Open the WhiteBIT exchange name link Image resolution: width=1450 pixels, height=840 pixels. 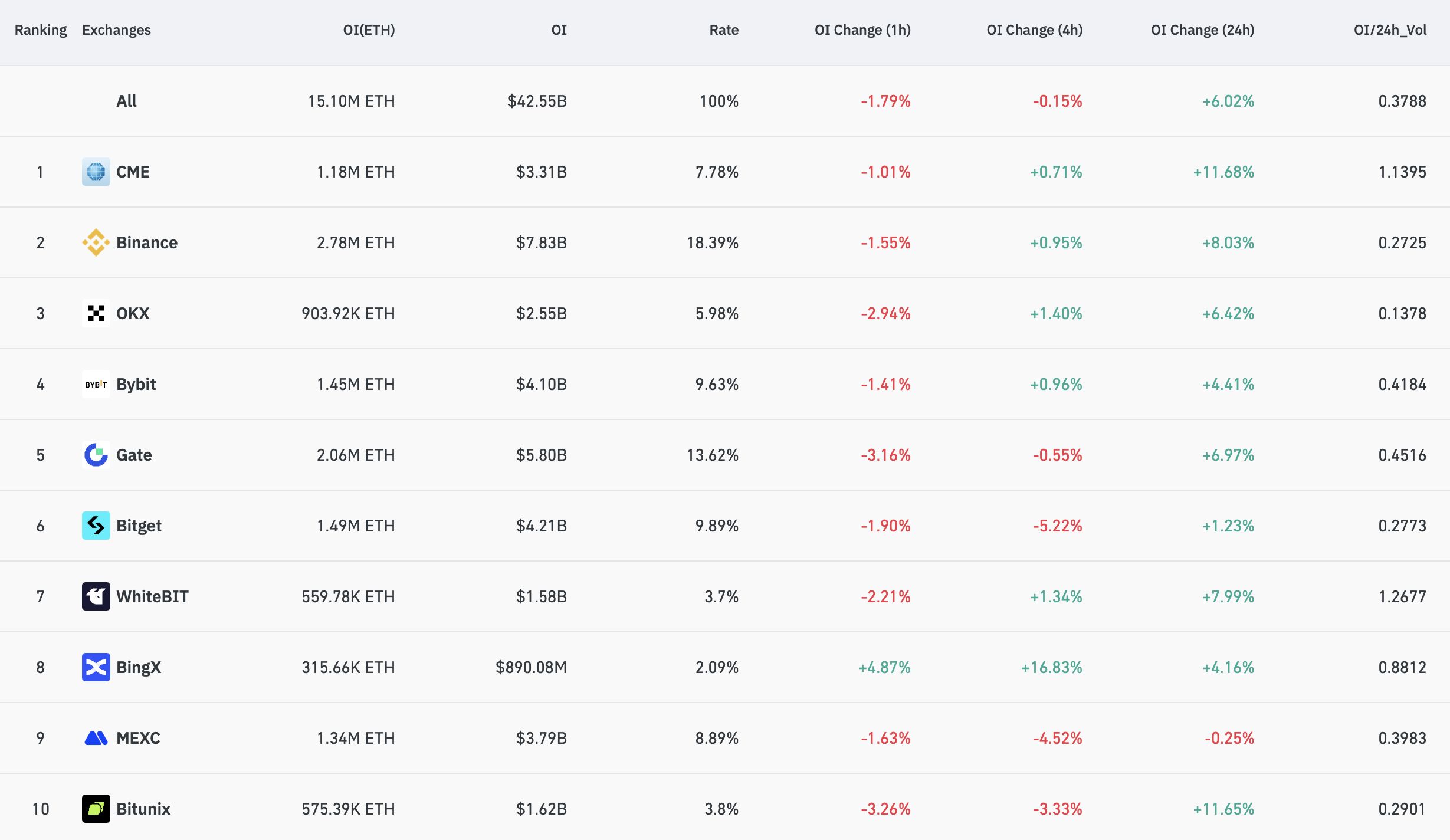click(x=152, y=596)
